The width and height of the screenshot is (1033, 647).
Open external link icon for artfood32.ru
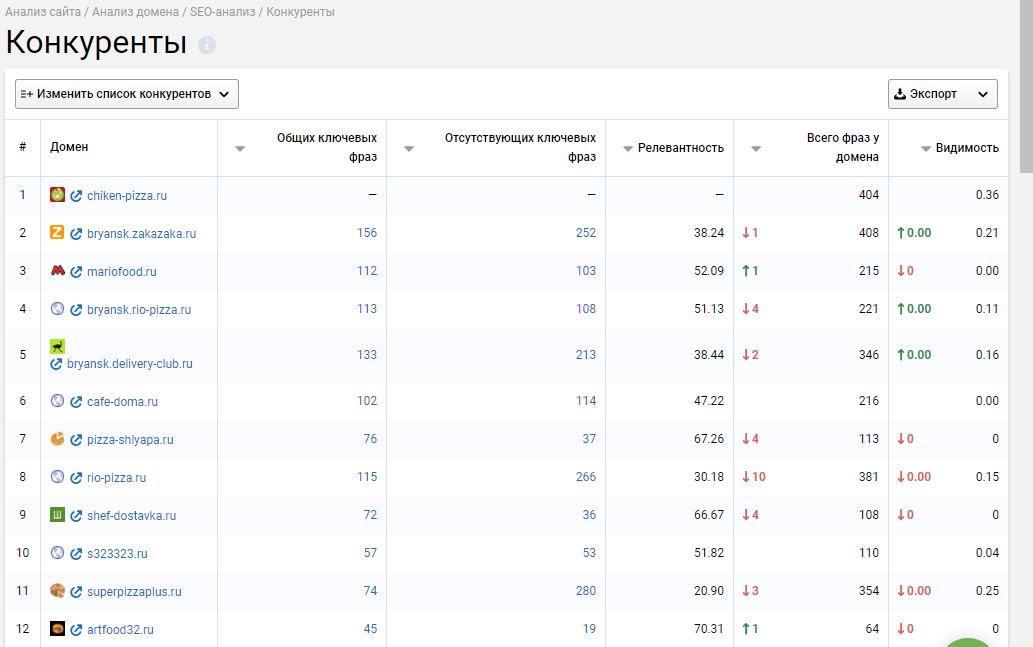pyautogui.click(x=76, y=630)
